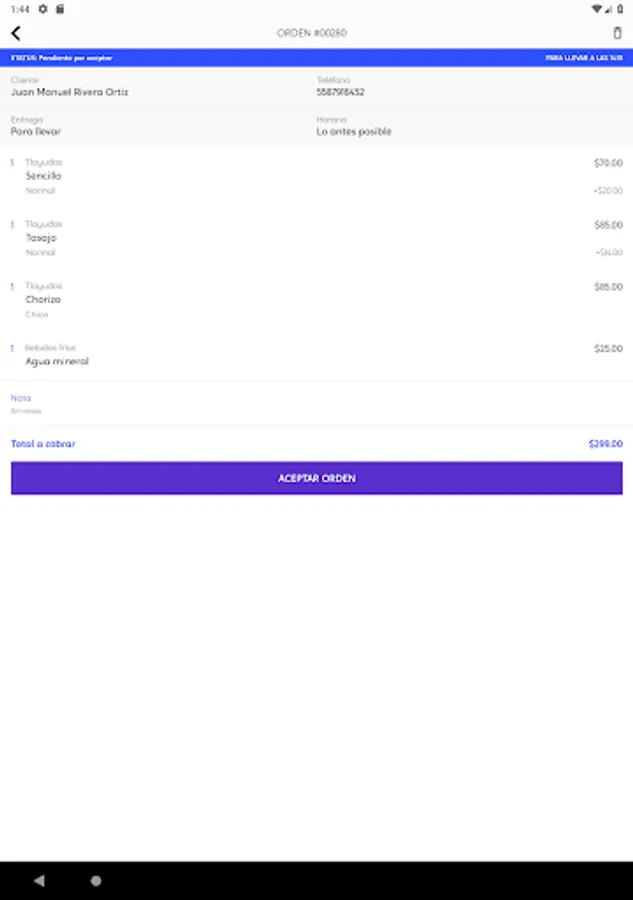Tap the battery status icon
Screen dimensions: 633x900
point(620,8)
